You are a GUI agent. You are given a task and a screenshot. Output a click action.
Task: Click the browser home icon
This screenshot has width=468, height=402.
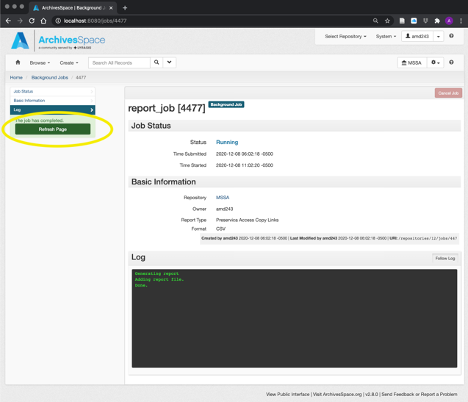point(43,21)
